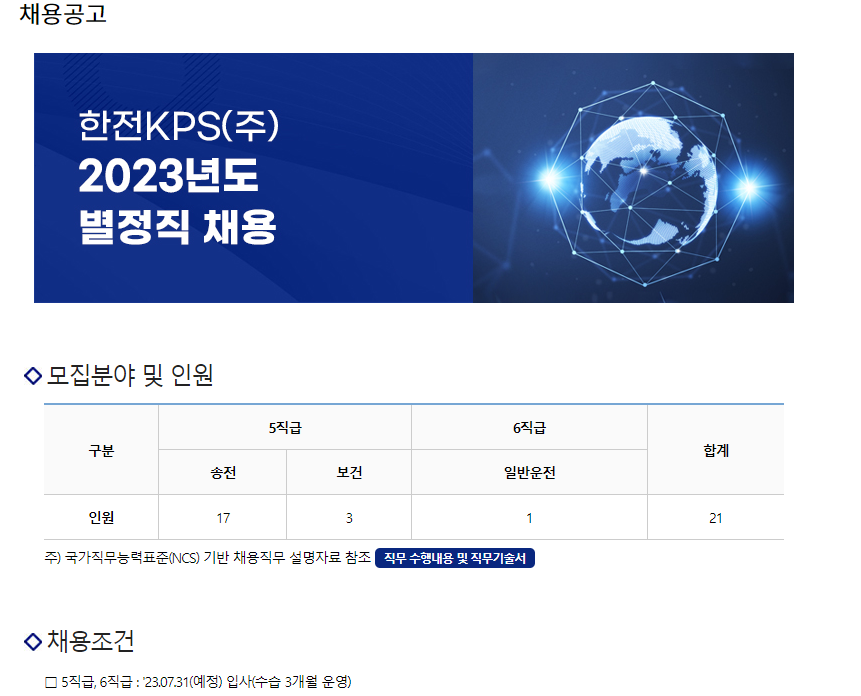Screen dimensions: 861x696
Task: Click the 6직급 column header
Action: coord(529,428)
